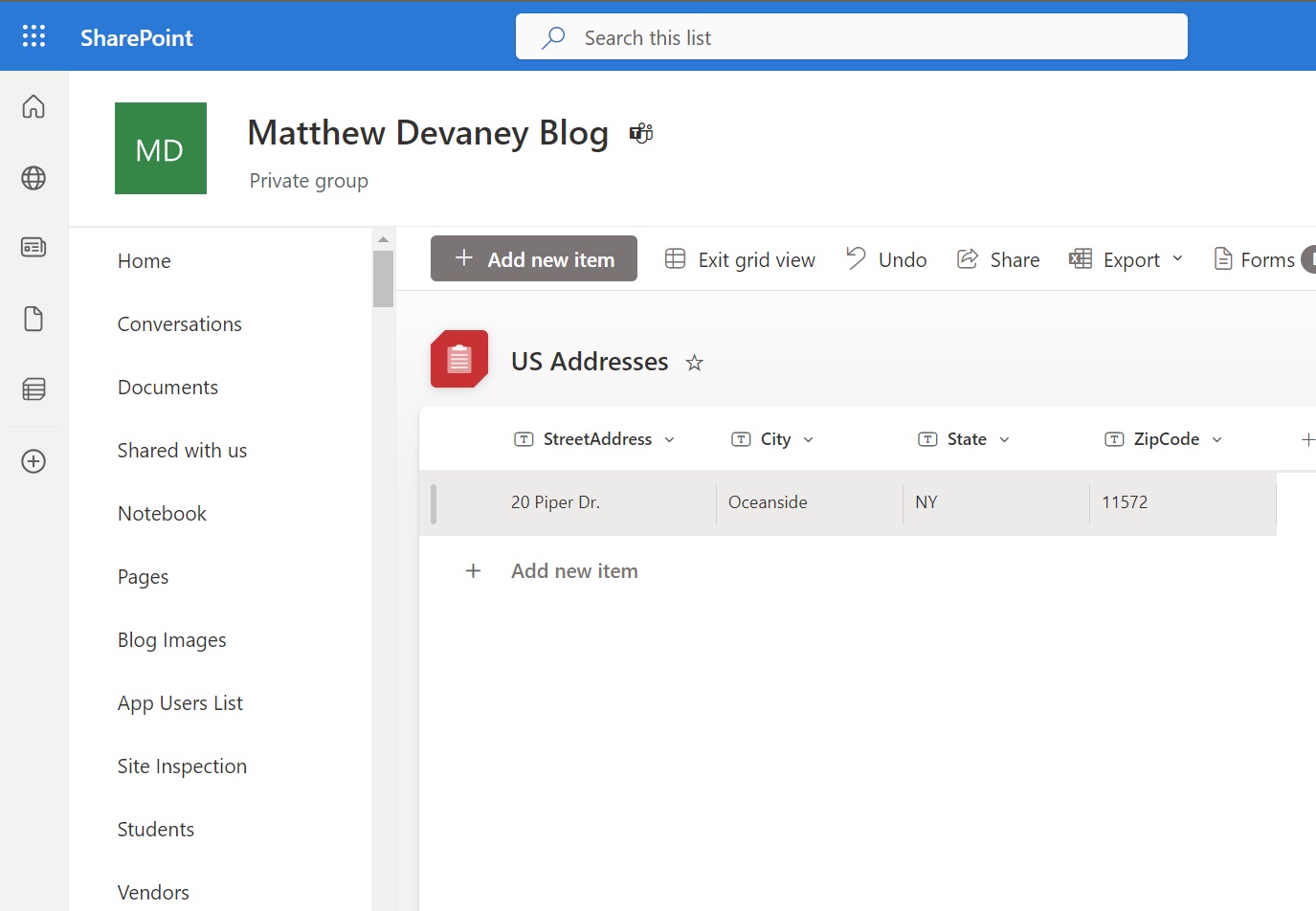Open the SharePoint app launcher waffle
The width and height of the screenshot is (1316, 911).
[33, 36]
